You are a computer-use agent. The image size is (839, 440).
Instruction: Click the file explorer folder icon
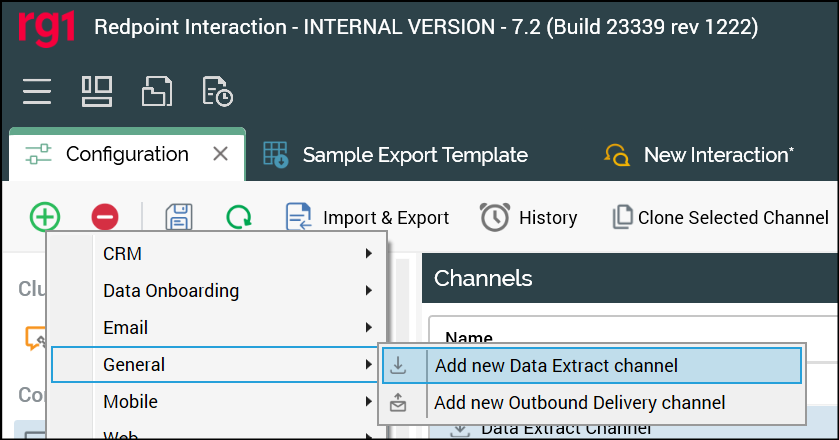[157, 92]
